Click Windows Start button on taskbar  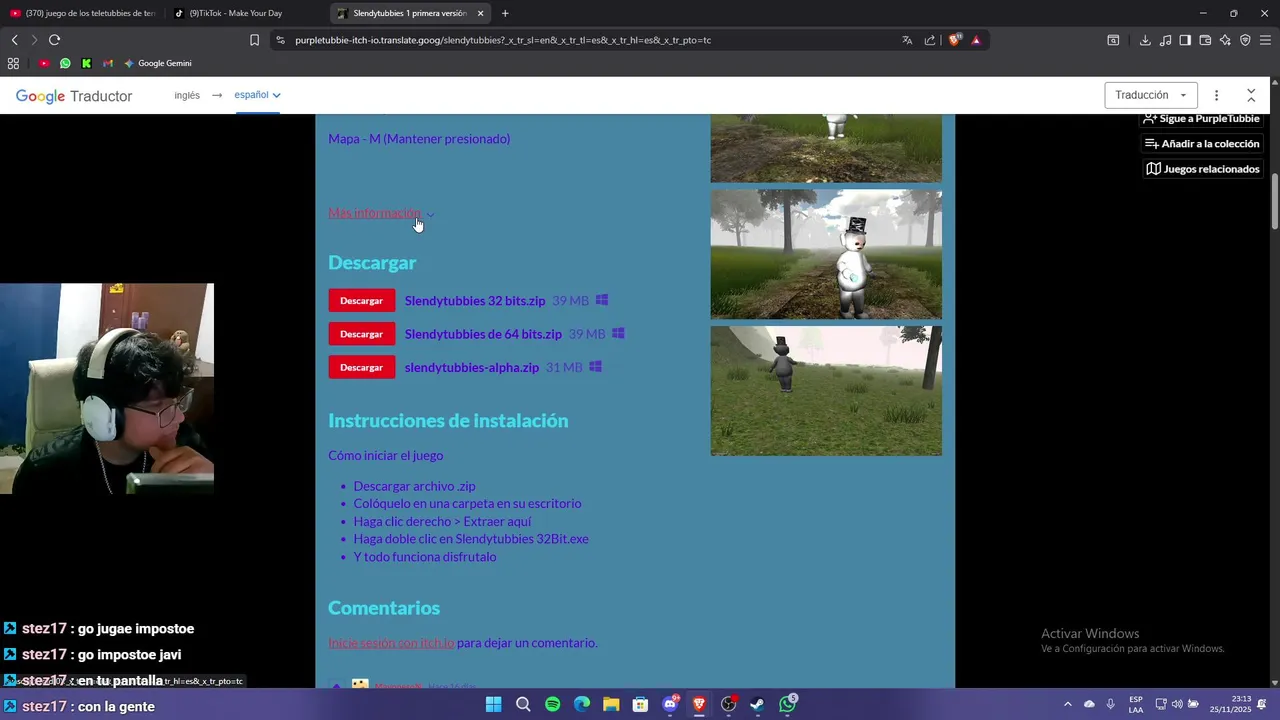(493, 704)
